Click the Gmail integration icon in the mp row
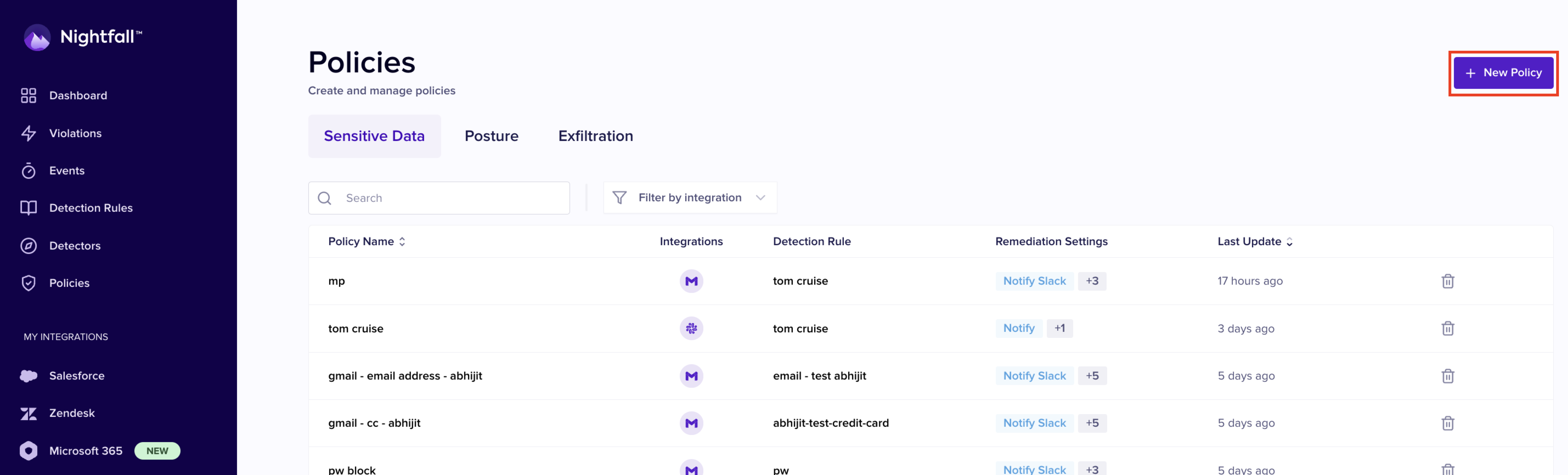This screenshot has width=1568, height=475. click(691, 281)
